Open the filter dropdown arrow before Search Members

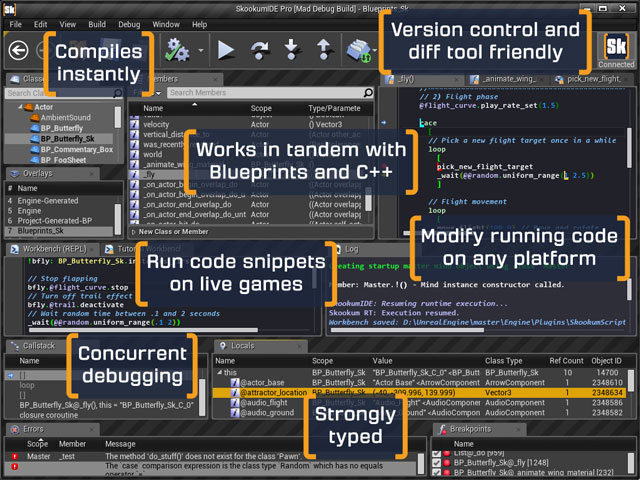tap(158, 93)
